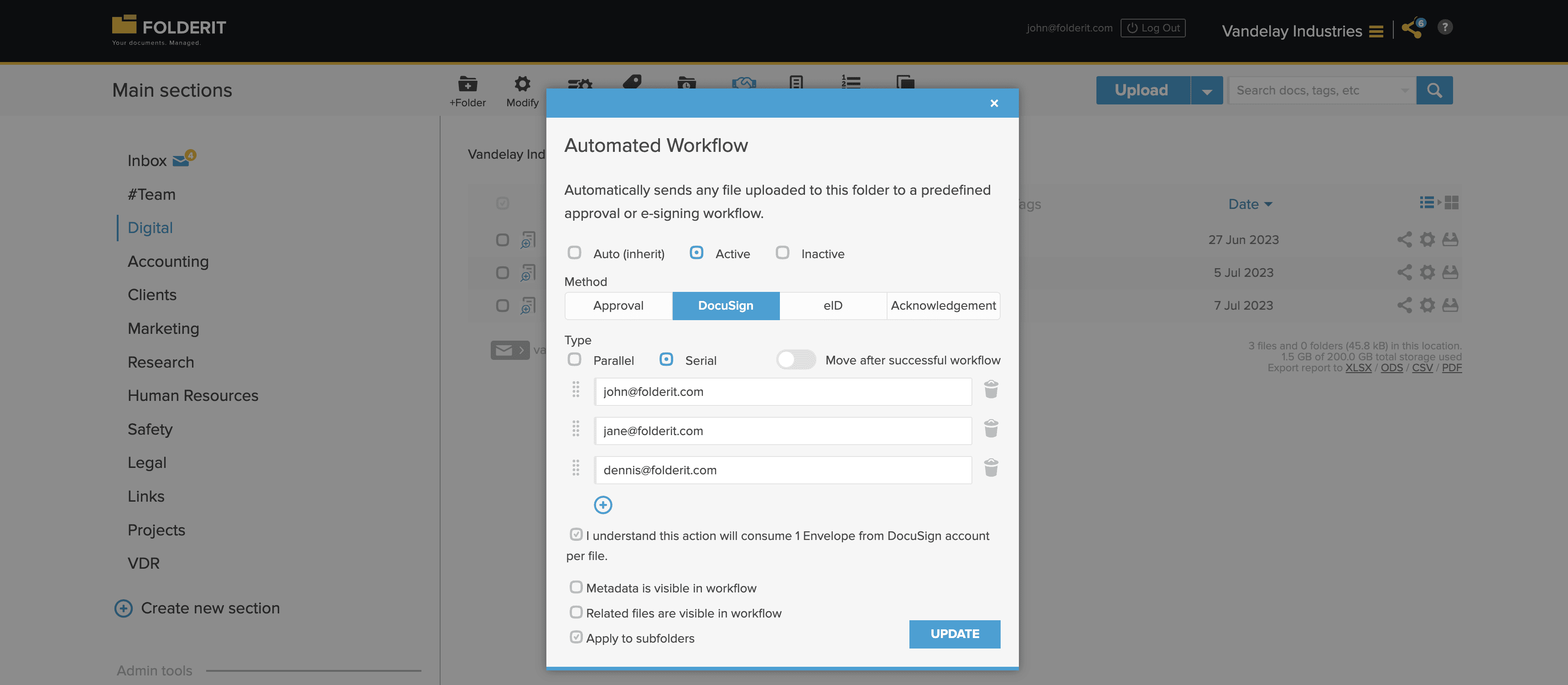Share the file dated 27 Jun 2023

1404,239
